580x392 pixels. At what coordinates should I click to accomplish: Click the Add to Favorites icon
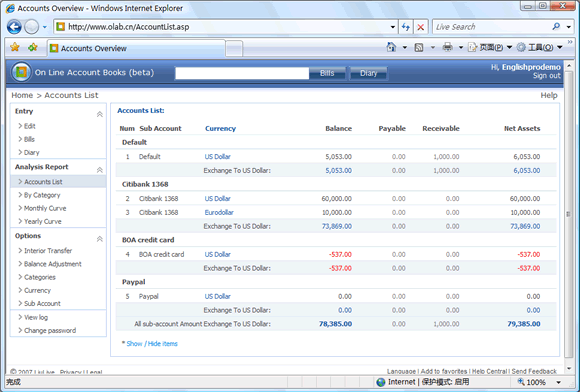coord(33,47)
